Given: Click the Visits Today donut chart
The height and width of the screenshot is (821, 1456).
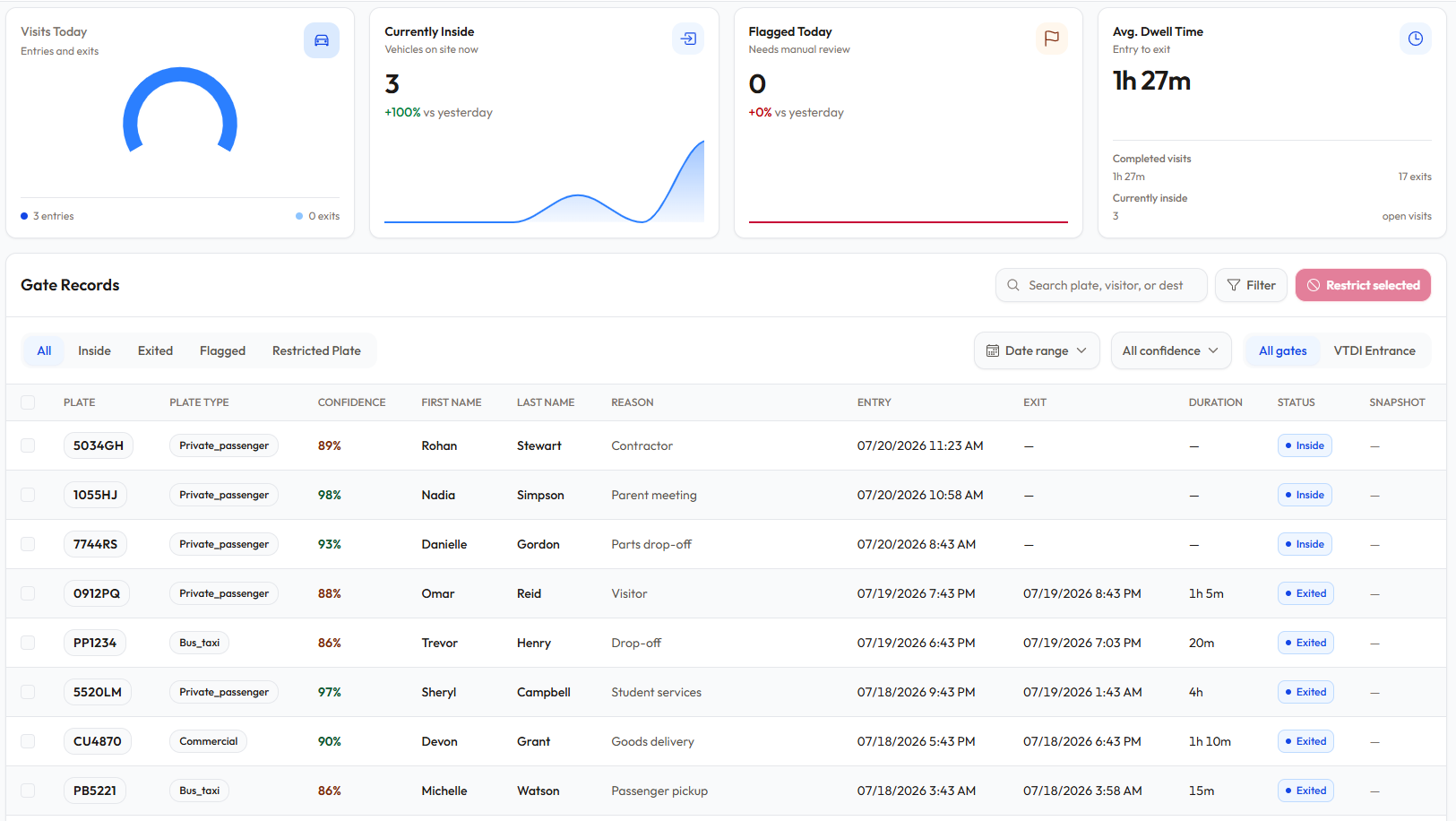Looking at the screenshot, I should click(180, 110).
